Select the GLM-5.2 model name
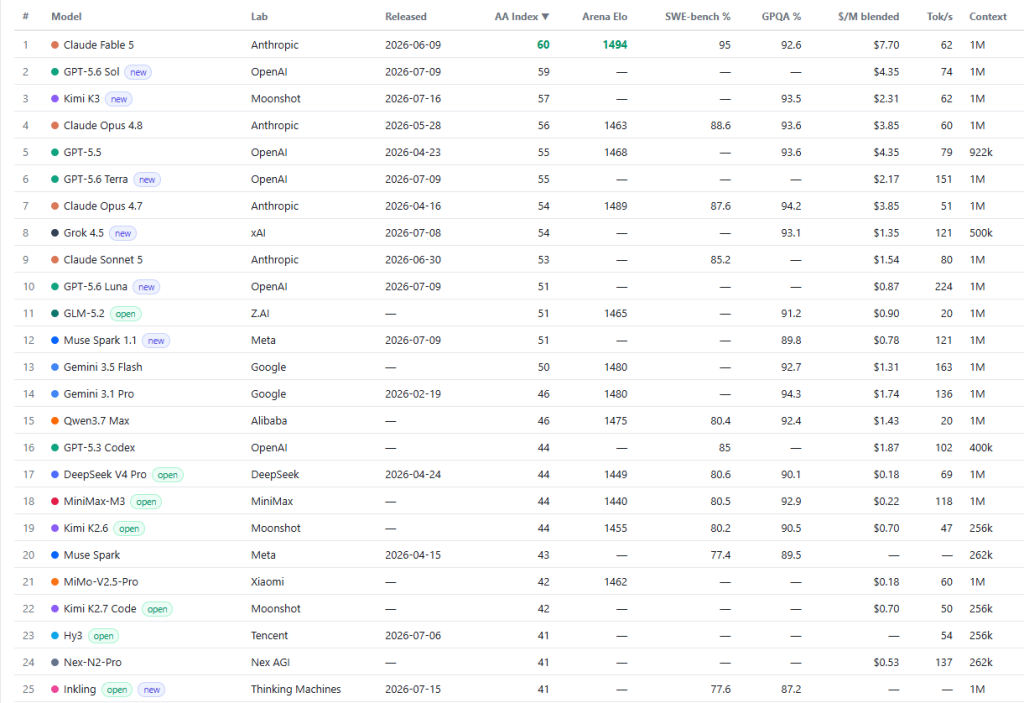The width and height of the screenshot is (1024, 703). pyautogui.click(x=84, y=313)
